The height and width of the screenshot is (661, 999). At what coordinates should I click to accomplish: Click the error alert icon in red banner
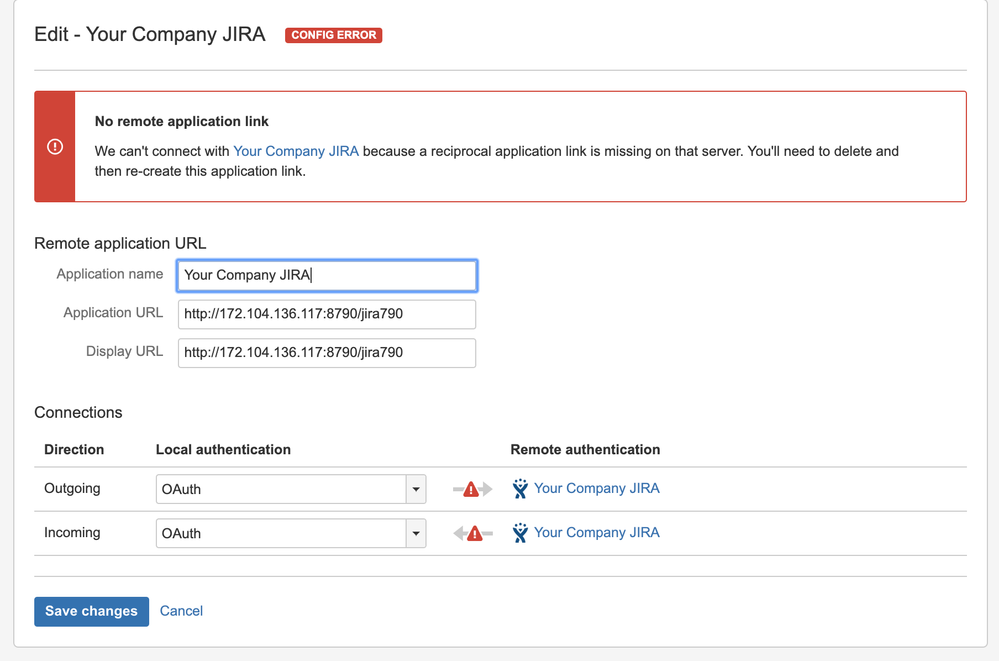click(55, 147)
